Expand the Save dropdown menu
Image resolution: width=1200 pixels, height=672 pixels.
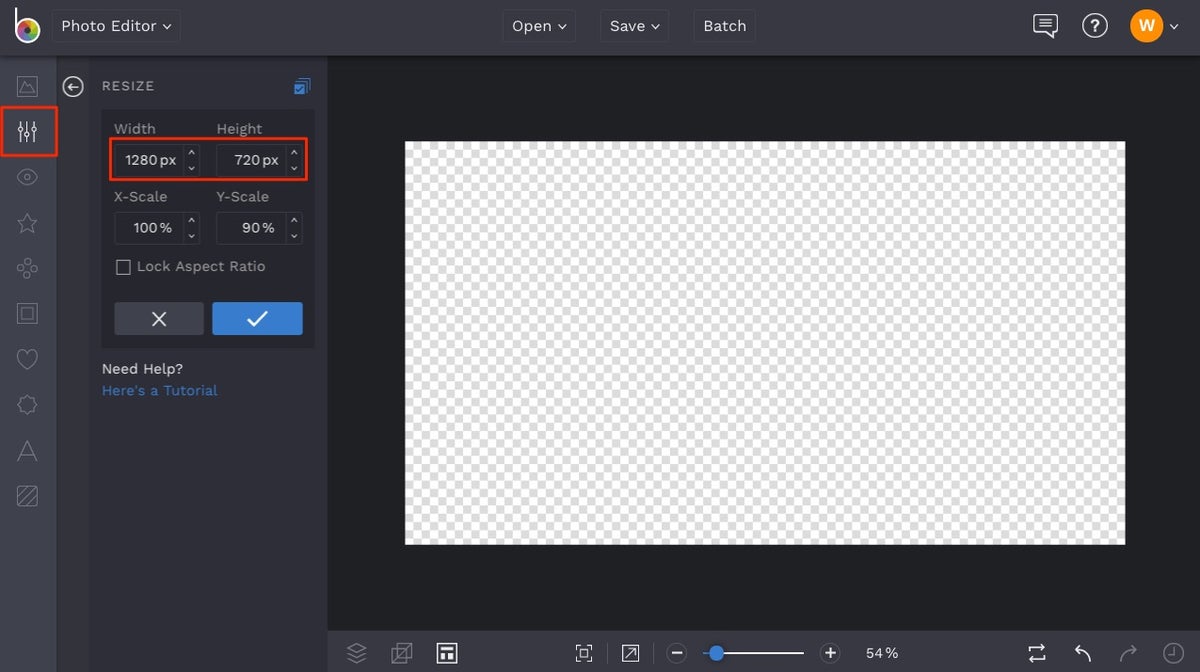coord(634,26)
